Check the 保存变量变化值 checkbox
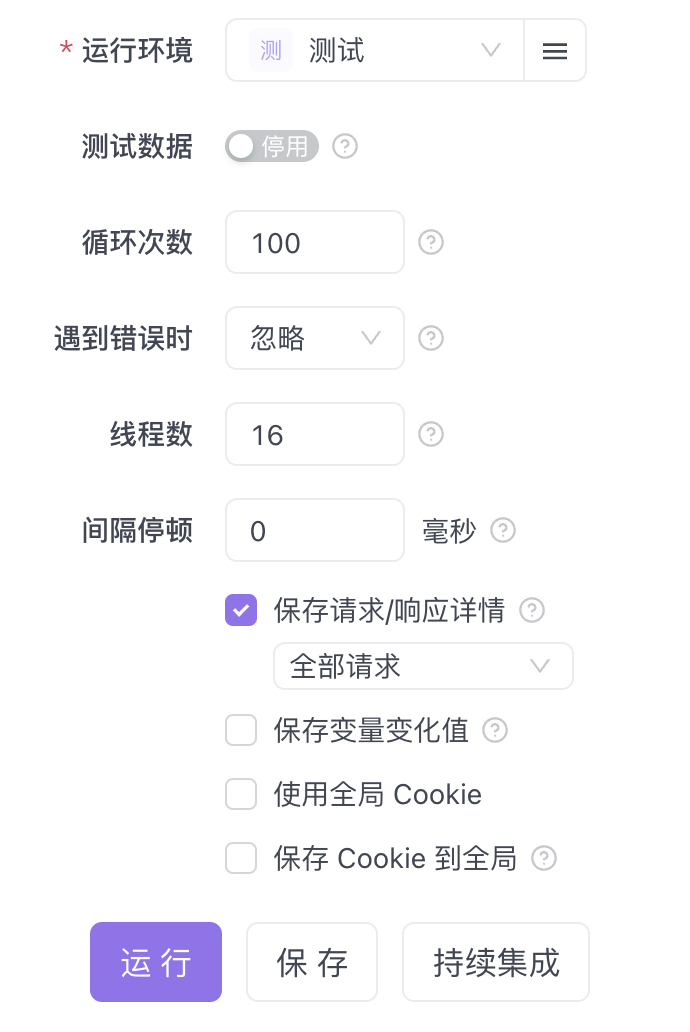 (241, 731)
